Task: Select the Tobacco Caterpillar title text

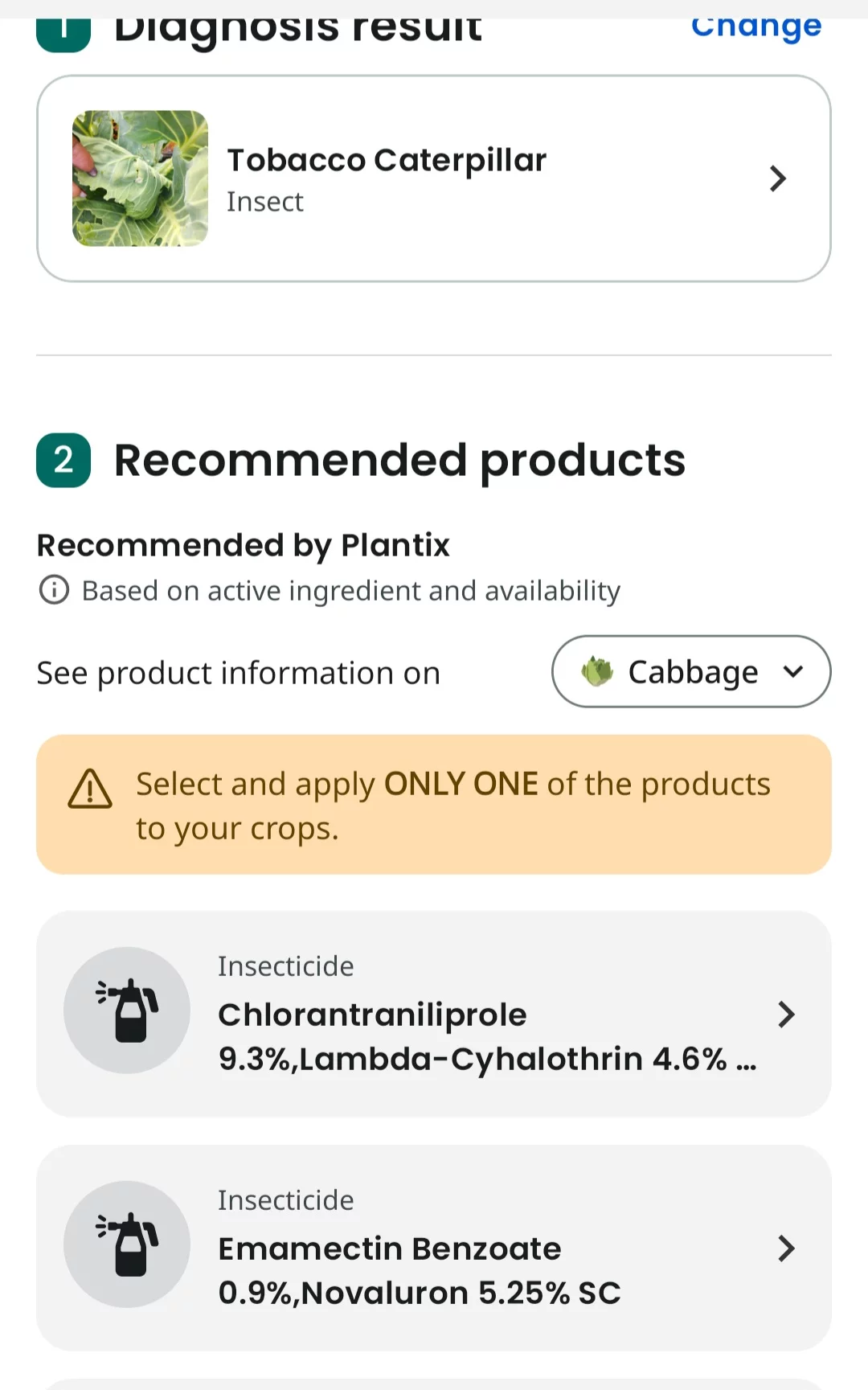Action: point(387,161)
